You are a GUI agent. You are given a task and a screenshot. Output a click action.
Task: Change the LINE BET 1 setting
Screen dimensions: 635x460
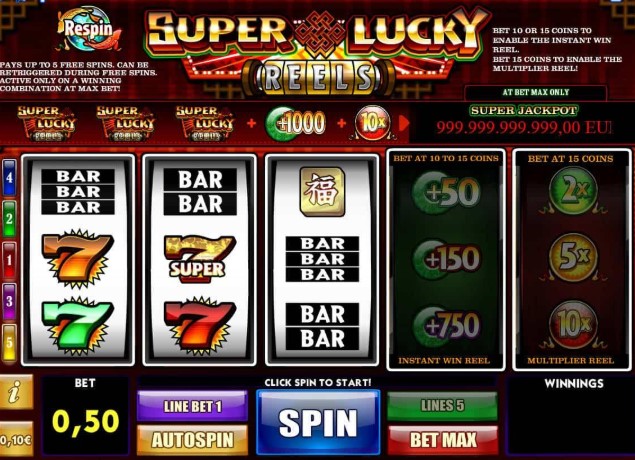point(192,406)
